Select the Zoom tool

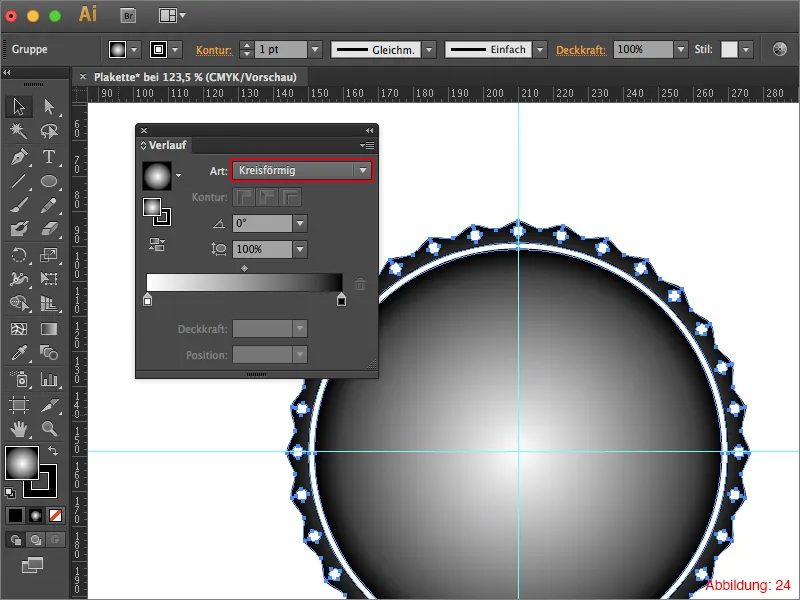49,429
